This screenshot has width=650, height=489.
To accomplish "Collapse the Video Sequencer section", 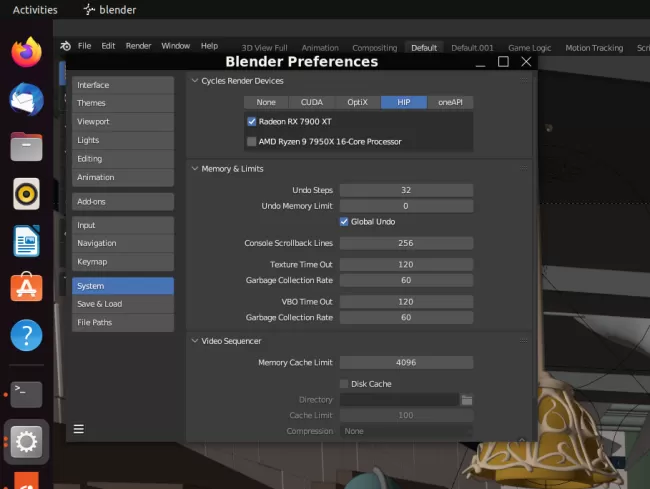I will (195, 340).
